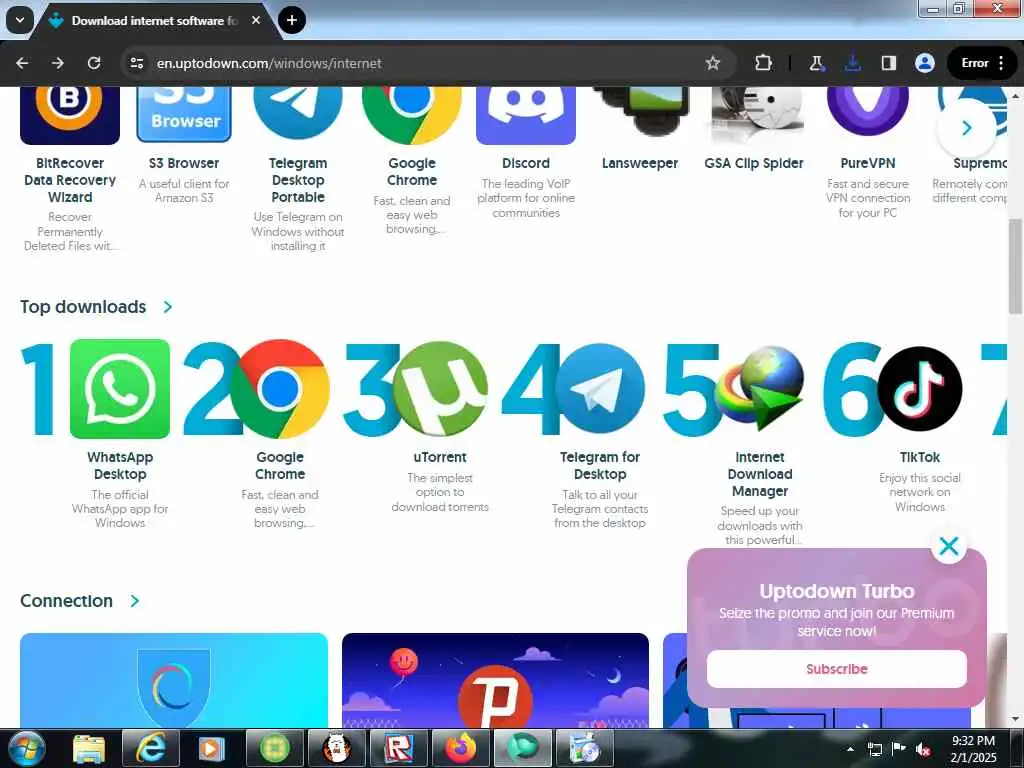The height and width of the screenshot is (768, 1024).
Task: Open the WhatsApp Desktop title link
Action: [x=120, y=466]
